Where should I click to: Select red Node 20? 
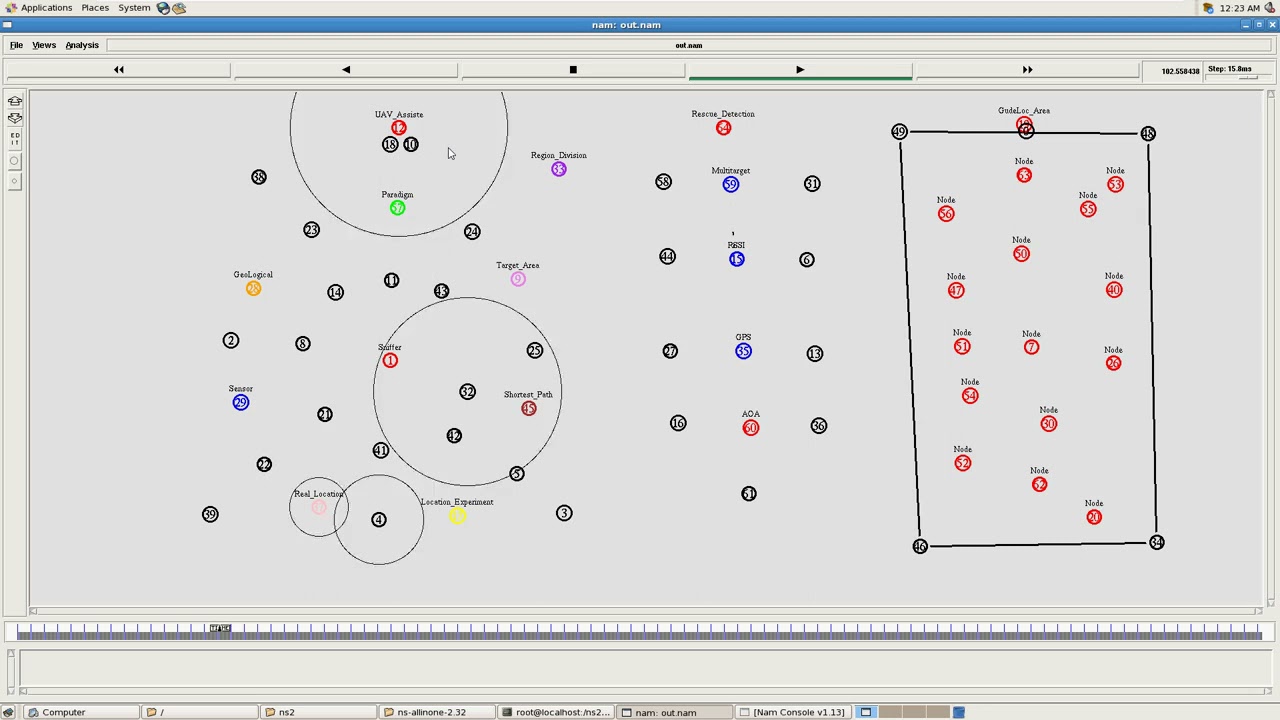1094,517
